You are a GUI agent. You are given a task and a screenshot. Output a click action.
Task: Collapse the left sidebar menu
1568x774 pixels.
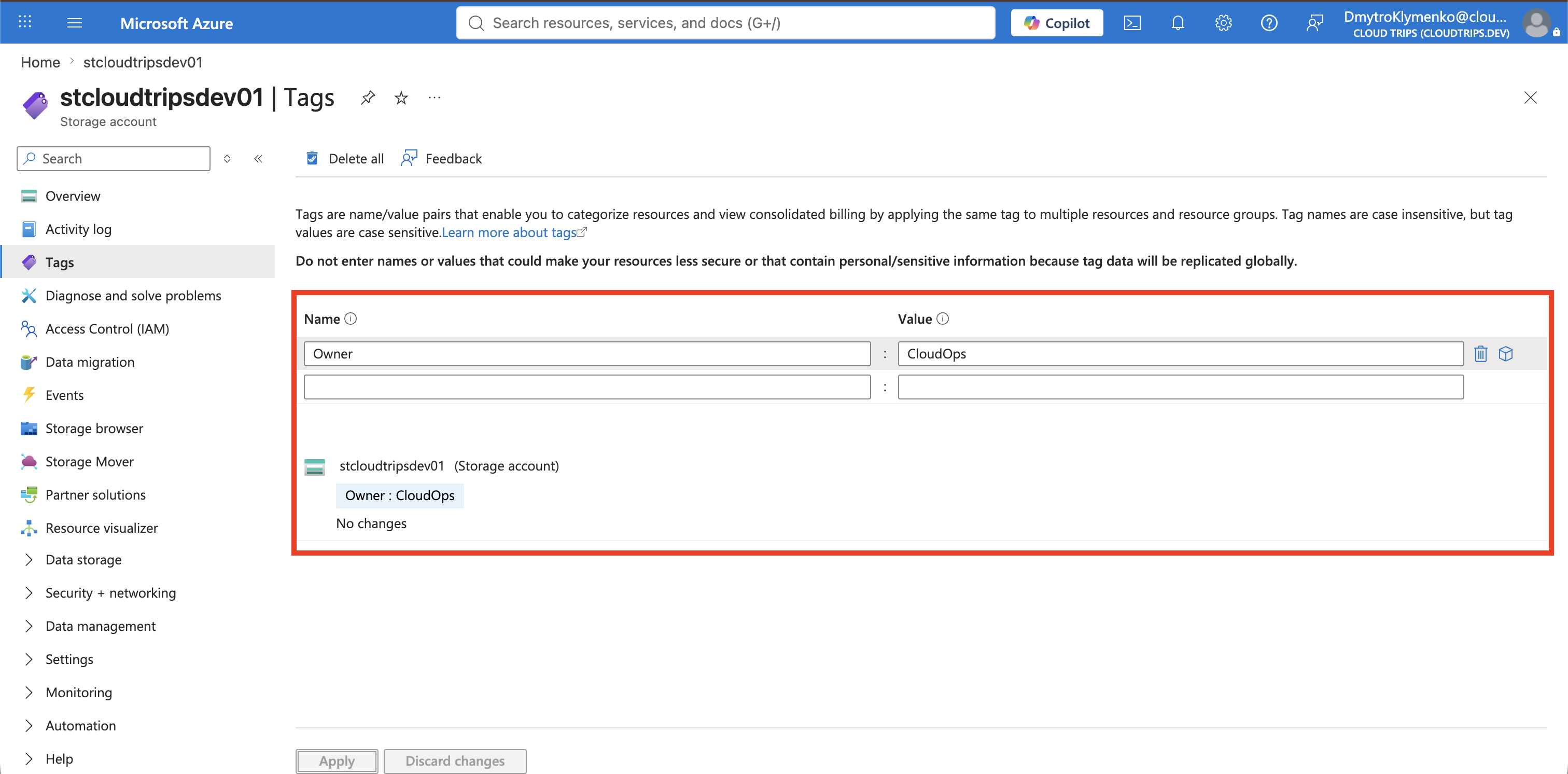coord(258,158)
